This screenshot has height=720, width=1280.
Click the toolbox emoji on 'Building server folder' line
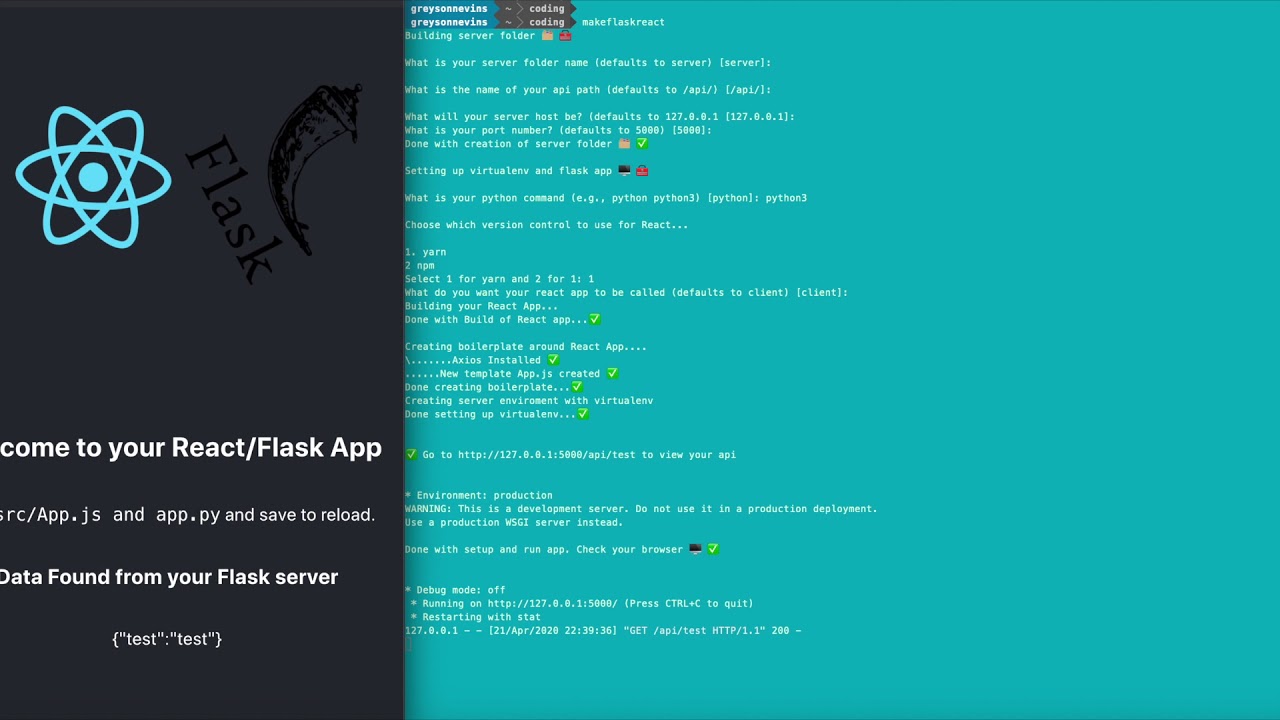pos(565,36)
